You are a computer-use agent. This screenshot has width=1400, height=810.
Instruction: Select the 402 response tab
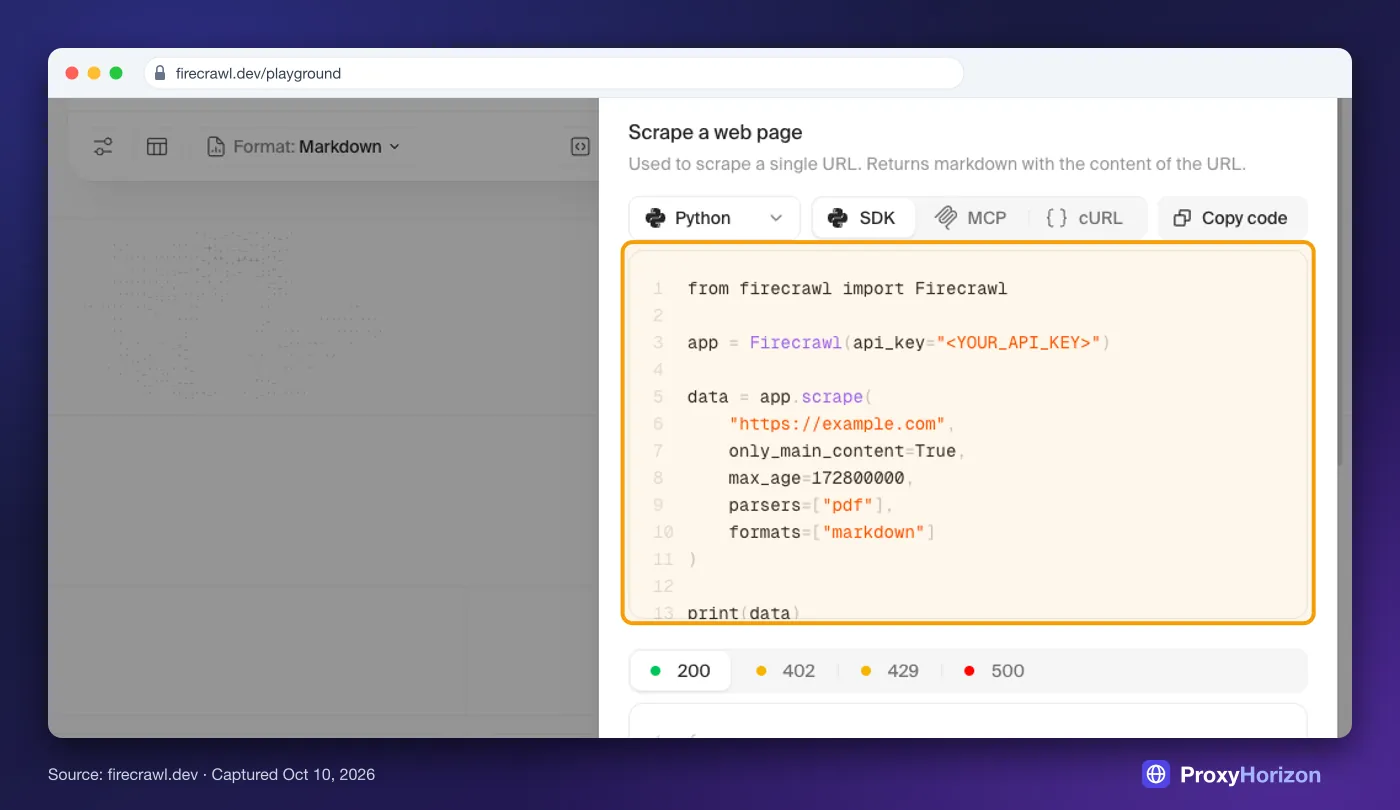pyautogui.click(x=785, y=671)
